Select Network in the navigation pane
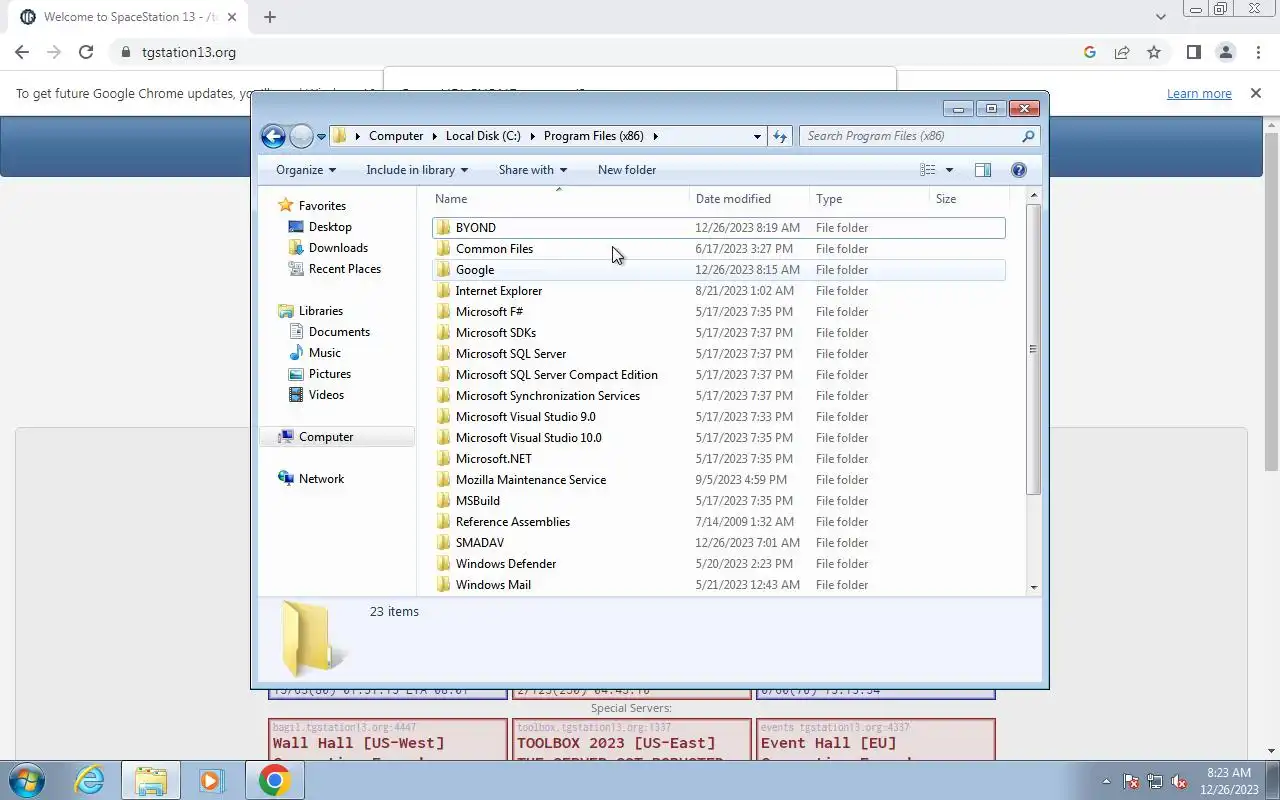The width and height of the screenshot is (1280, 800). coord(321,479)
